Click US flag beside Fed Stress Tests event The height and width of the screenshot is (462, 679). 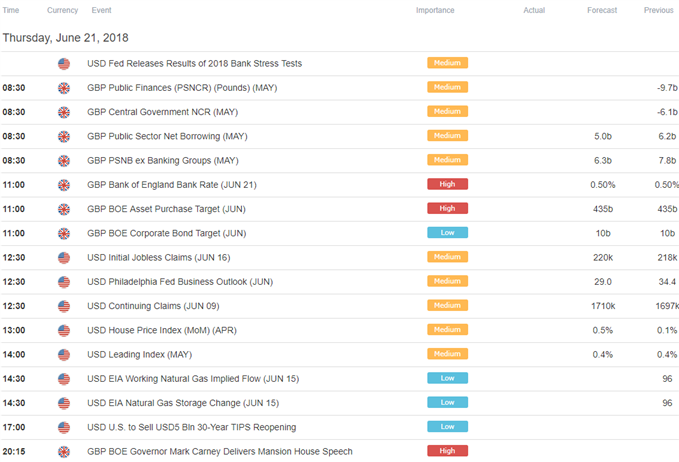tap(64, 64)
